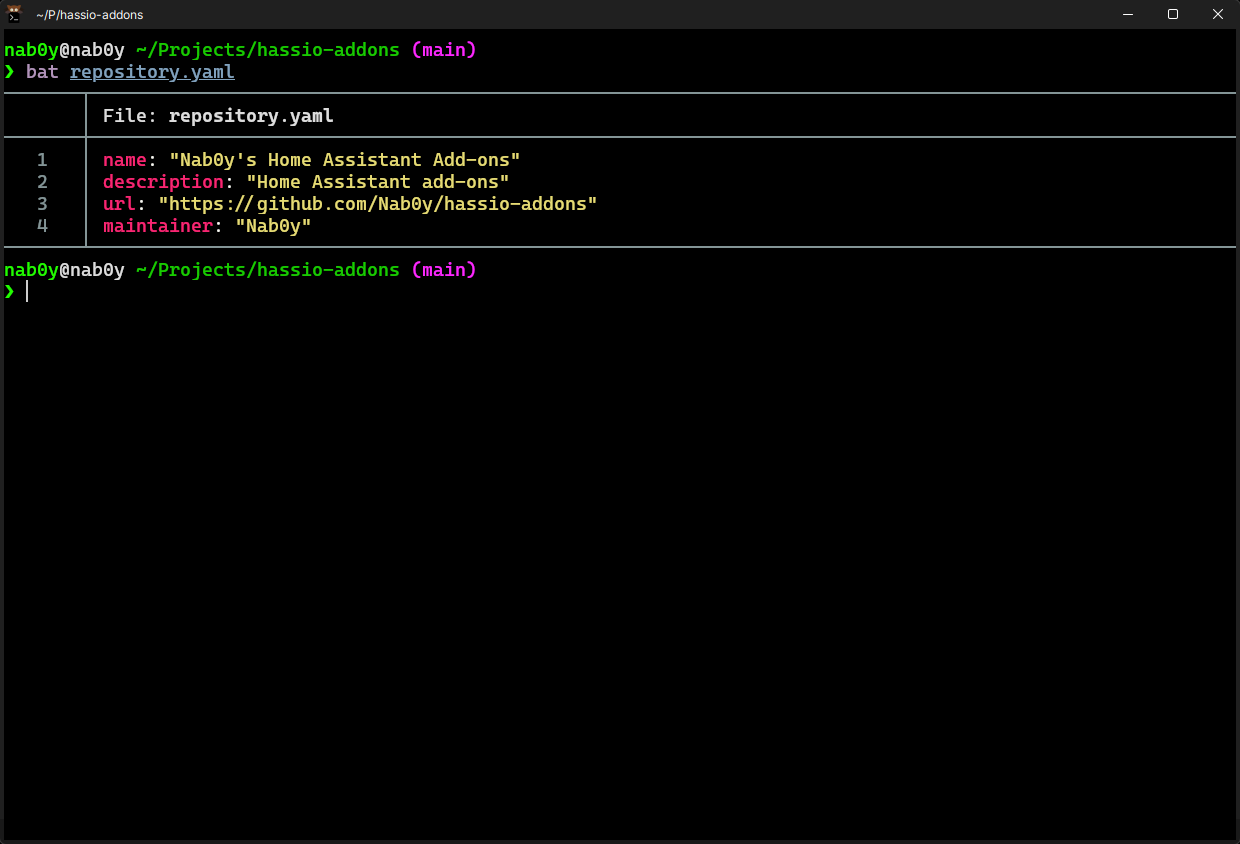Screen dimensions: 1240x844
Task: Click the first prompt's "(main)" branch indicator
Action: coord(444,50)
